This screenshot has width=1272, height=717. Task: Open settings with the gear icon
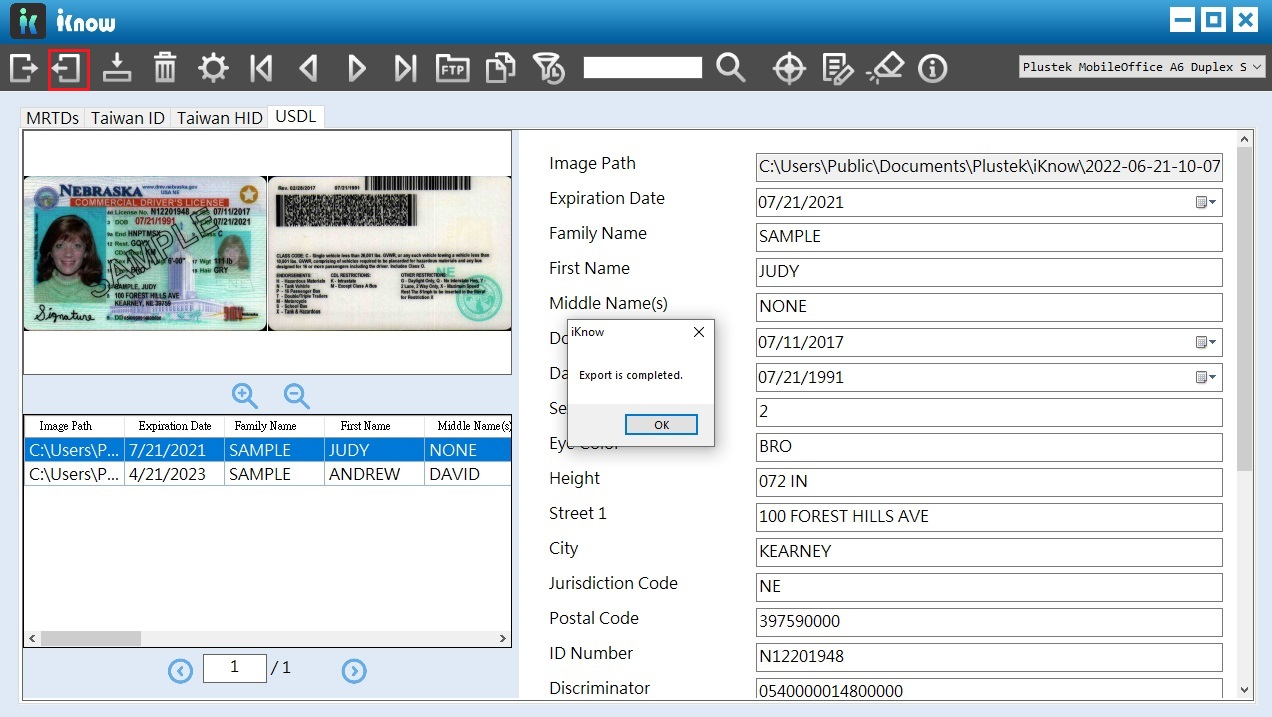click(213, 69)
